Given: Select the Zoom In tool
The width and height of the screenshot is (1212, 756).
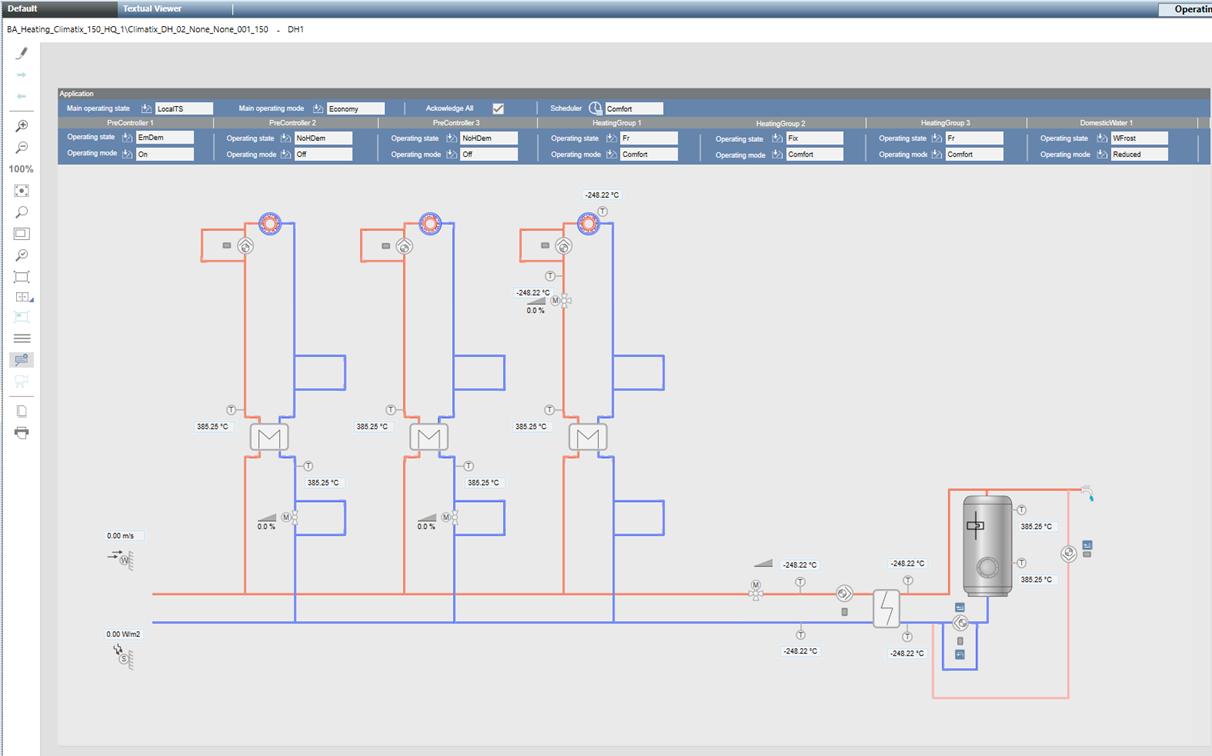Looking at the screenshot, I should pos(21,127).
